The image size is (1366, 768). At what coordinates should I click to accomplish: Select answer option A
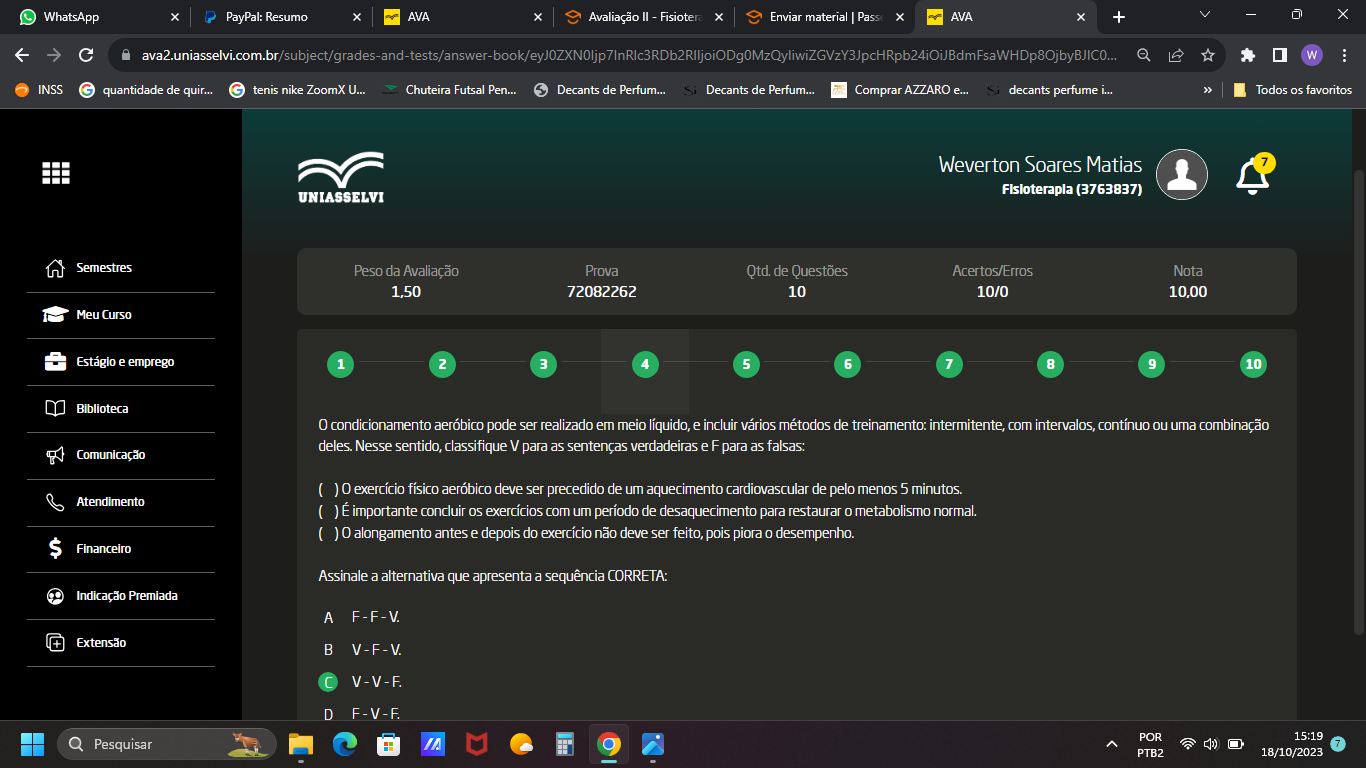(x=328, y=618)
